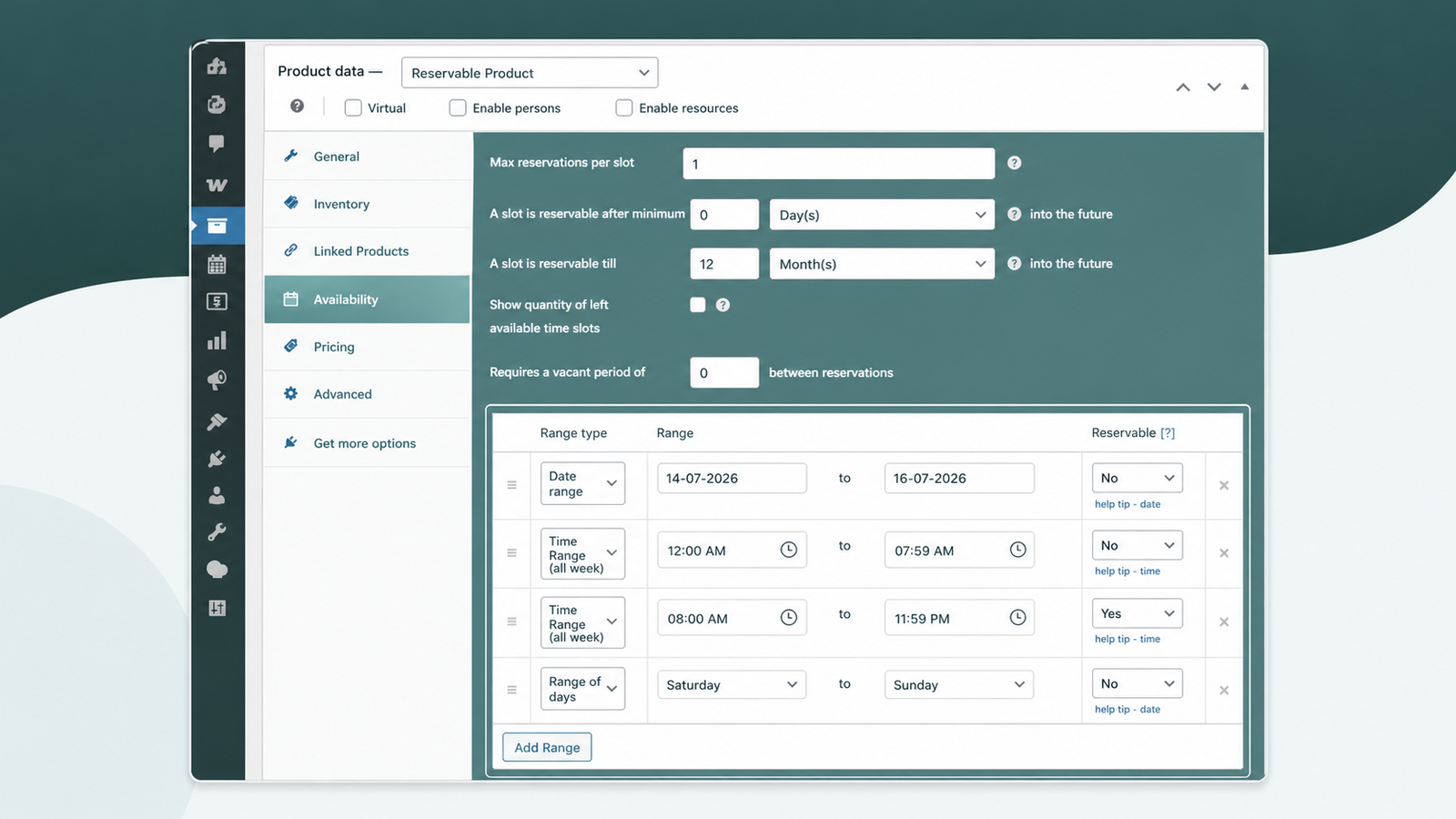The height and width of the screenshot is (819, 1456).
Task: Move Product data panel down
Action: point(1214,87)
